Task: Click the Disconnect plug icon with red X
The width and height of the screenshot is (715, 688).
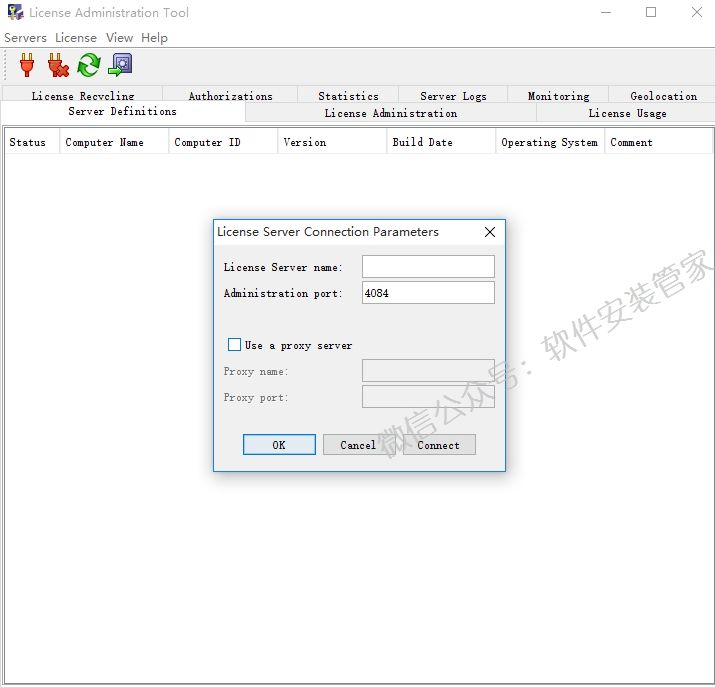Action: click(x=58, y=66)
